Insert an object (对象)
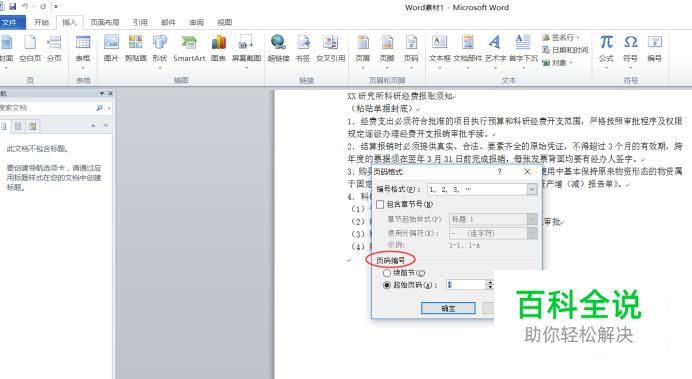The image size is (692, 379). click(x=557, y=63)
